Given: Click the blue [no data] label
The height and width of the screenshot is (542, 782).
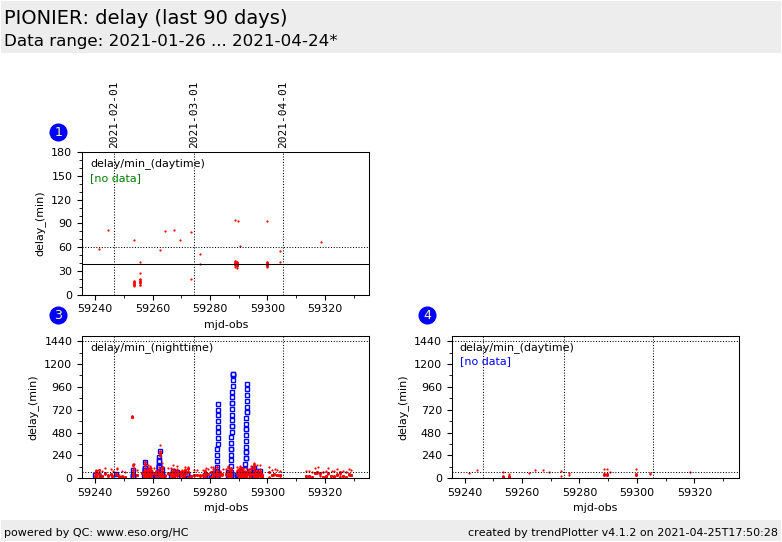Looking at the screenshot, I should point(485,361).
